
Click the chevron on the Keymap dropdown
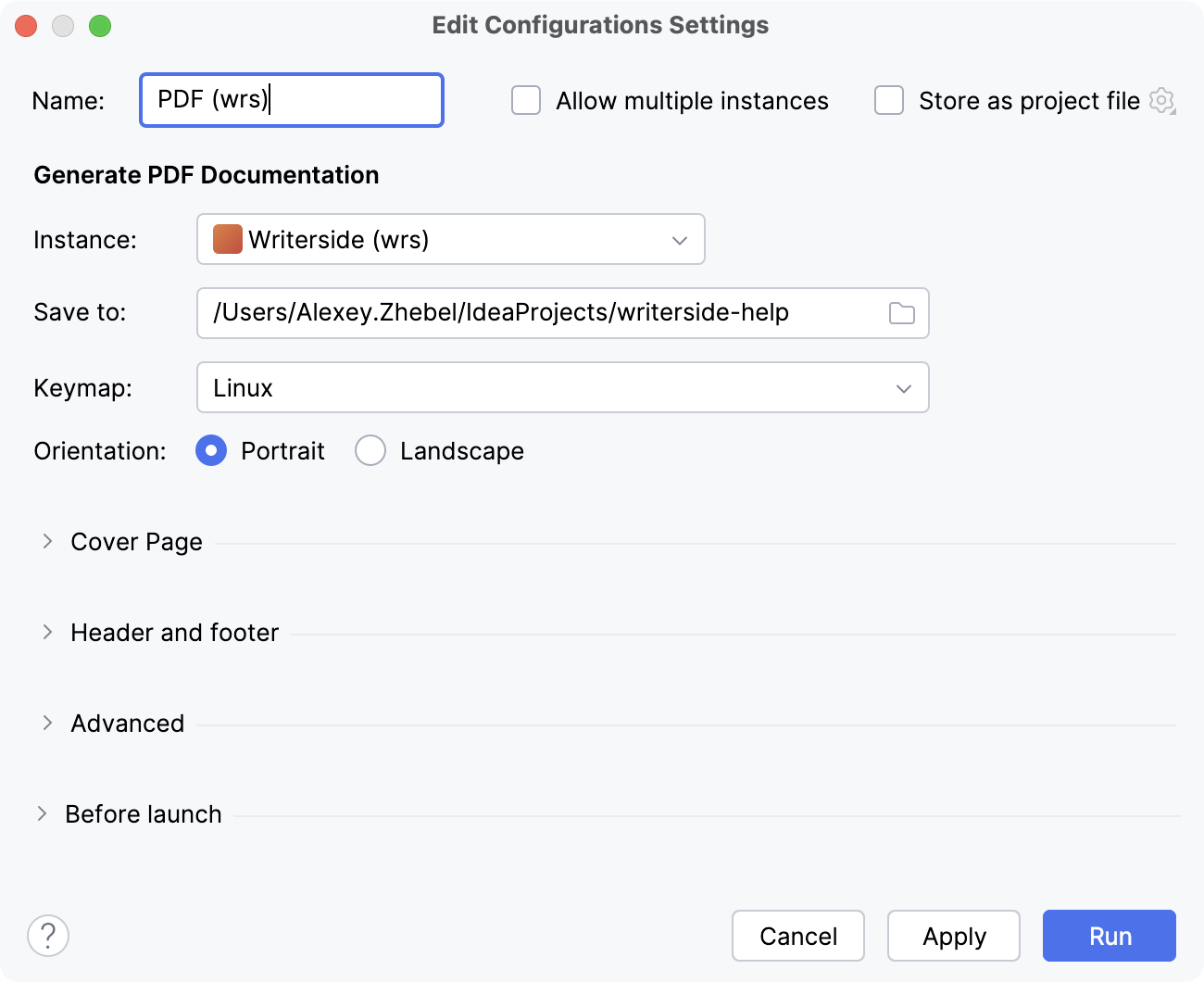905,388
